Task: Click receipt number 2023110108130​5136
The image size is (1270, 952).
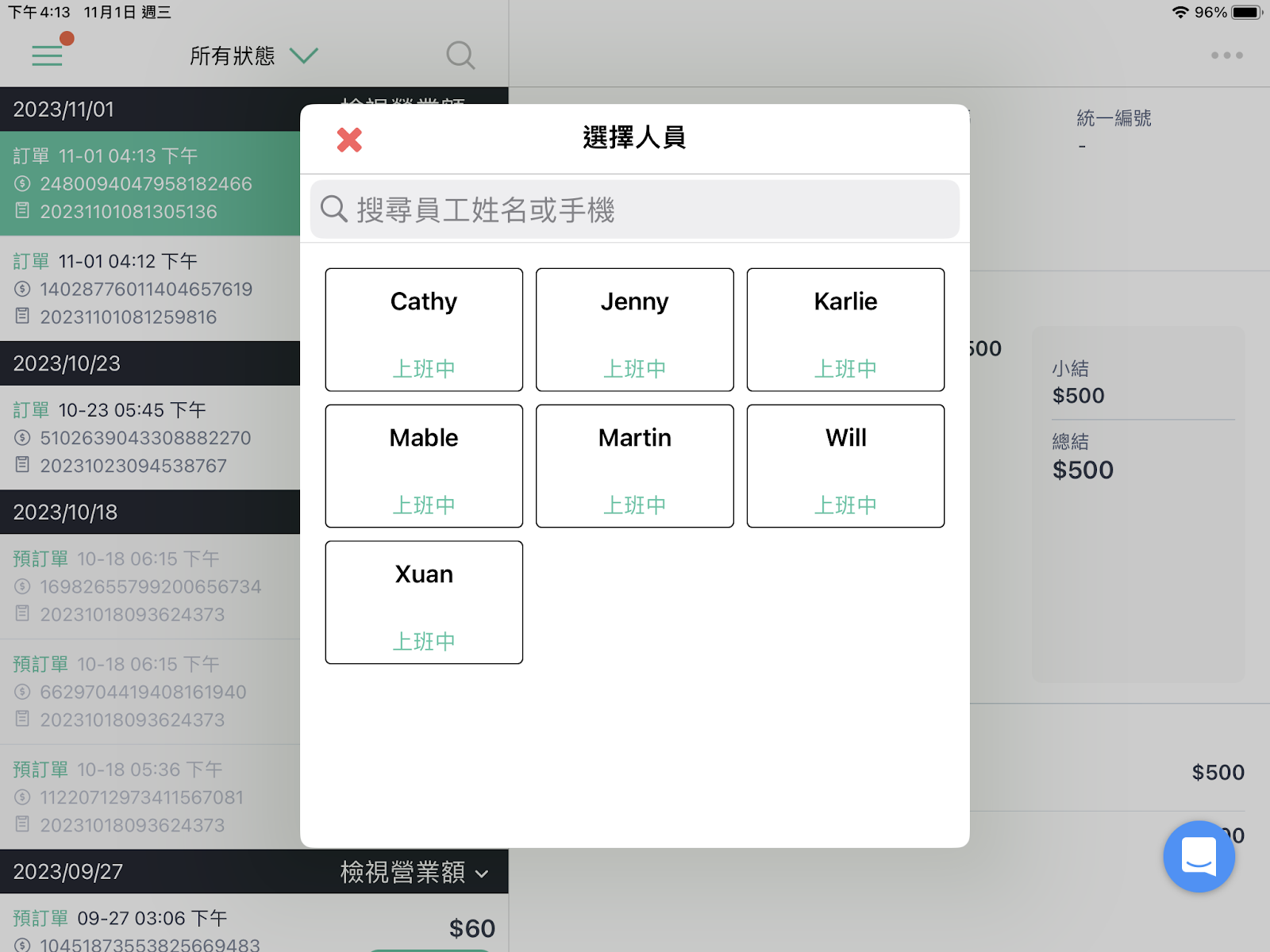Action: coord(129,212)
